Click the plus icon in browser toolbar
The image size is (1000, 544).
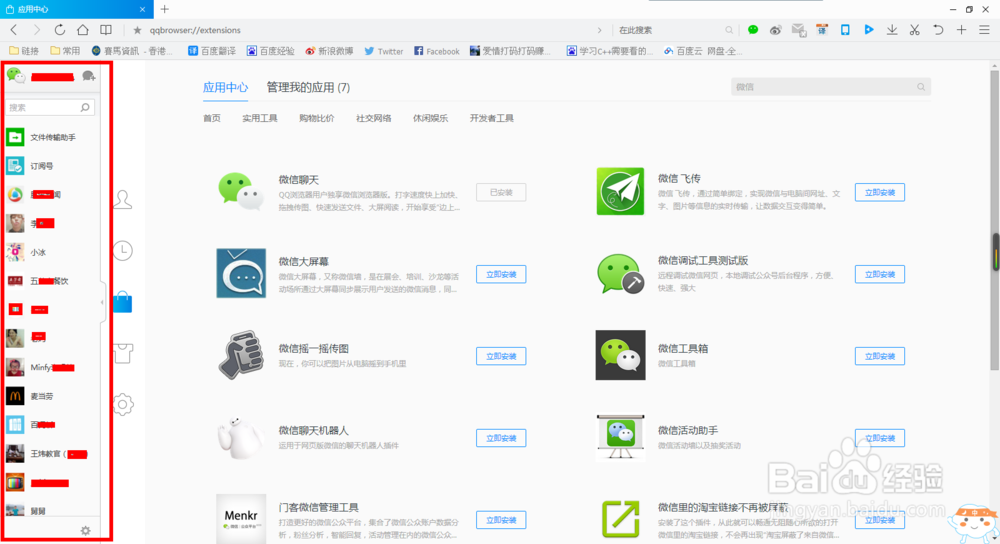pos(961,30)
